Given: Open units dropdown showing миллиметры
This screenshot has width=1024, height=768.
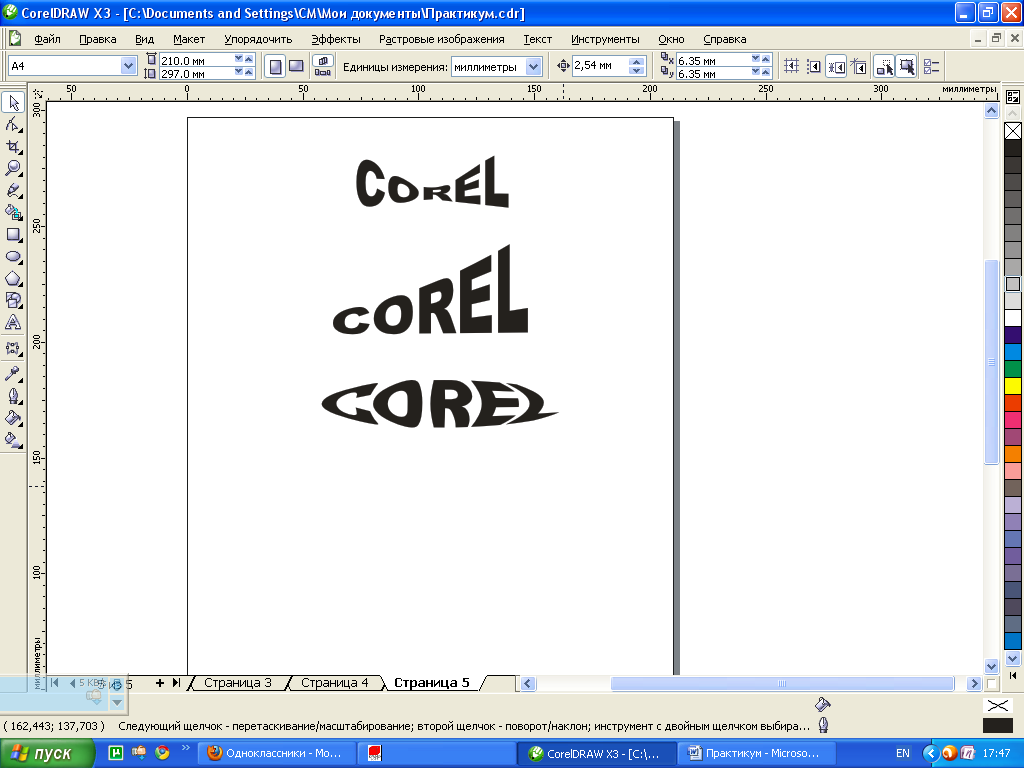Looking at the screenshot, I should pos(534,66).
